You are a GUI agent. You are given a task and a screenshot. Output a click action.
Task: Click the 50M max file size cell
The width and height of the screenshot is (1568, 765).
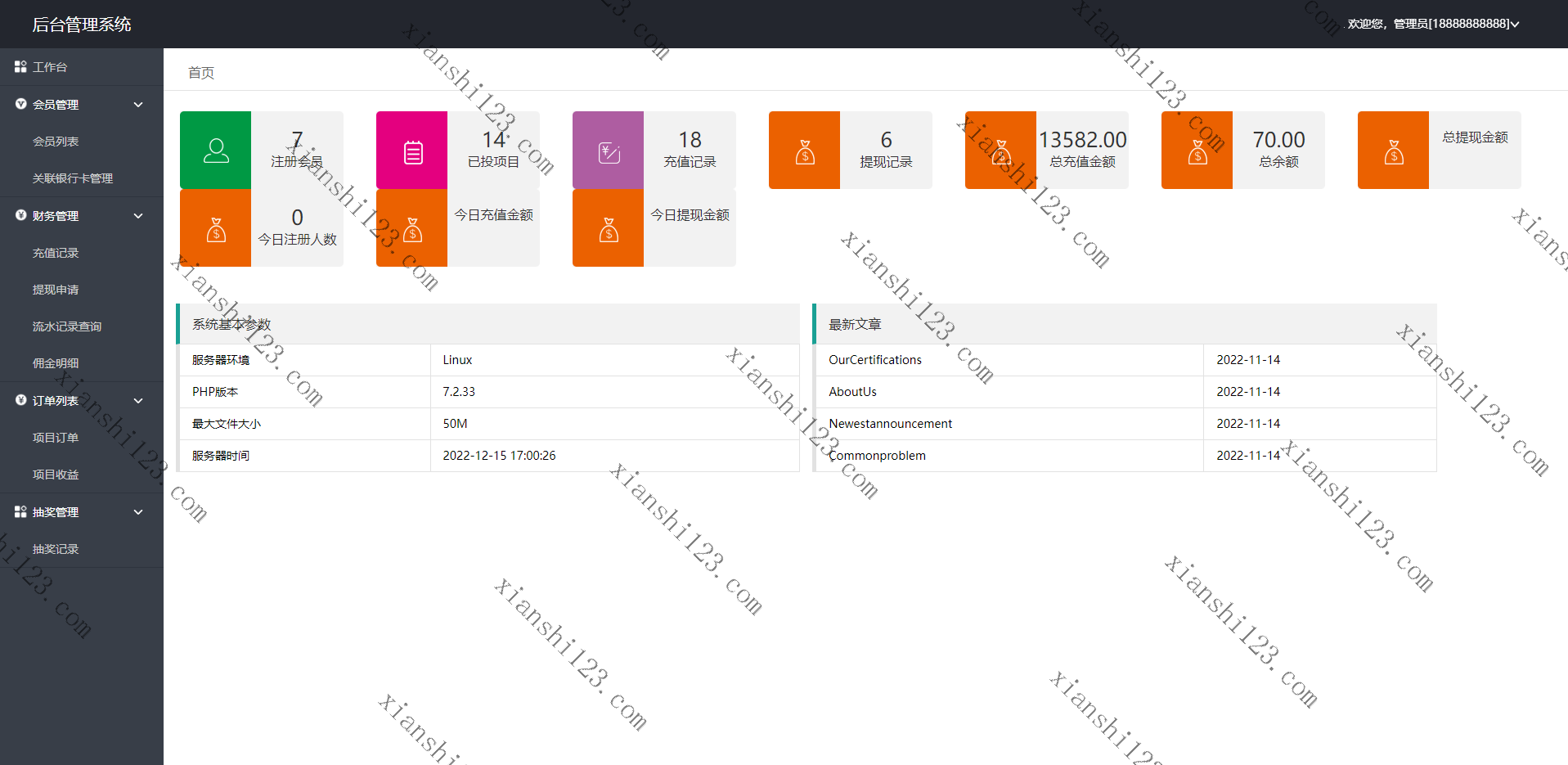coord(615,424)
